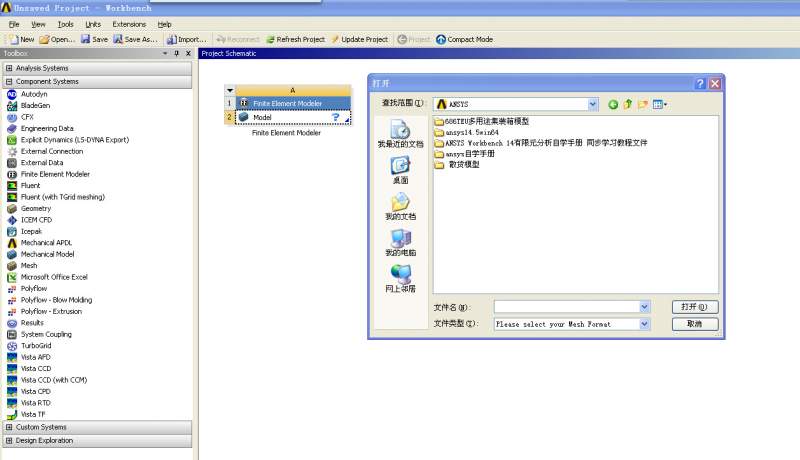Click the ICEM CFD icon
This screenshot has width=800, height=460.
[12, 220]
